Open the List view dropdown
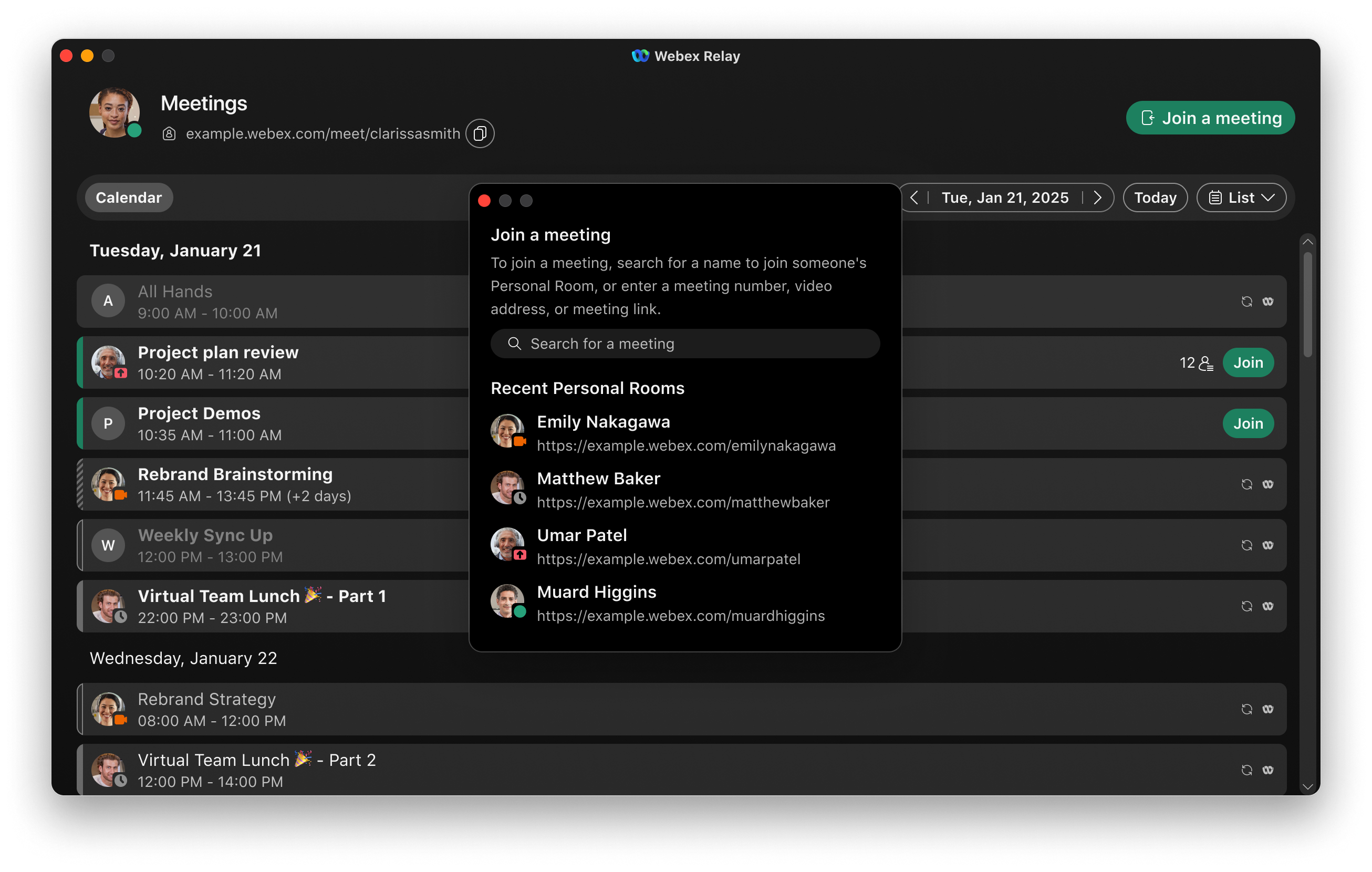 pos(1241,197)
